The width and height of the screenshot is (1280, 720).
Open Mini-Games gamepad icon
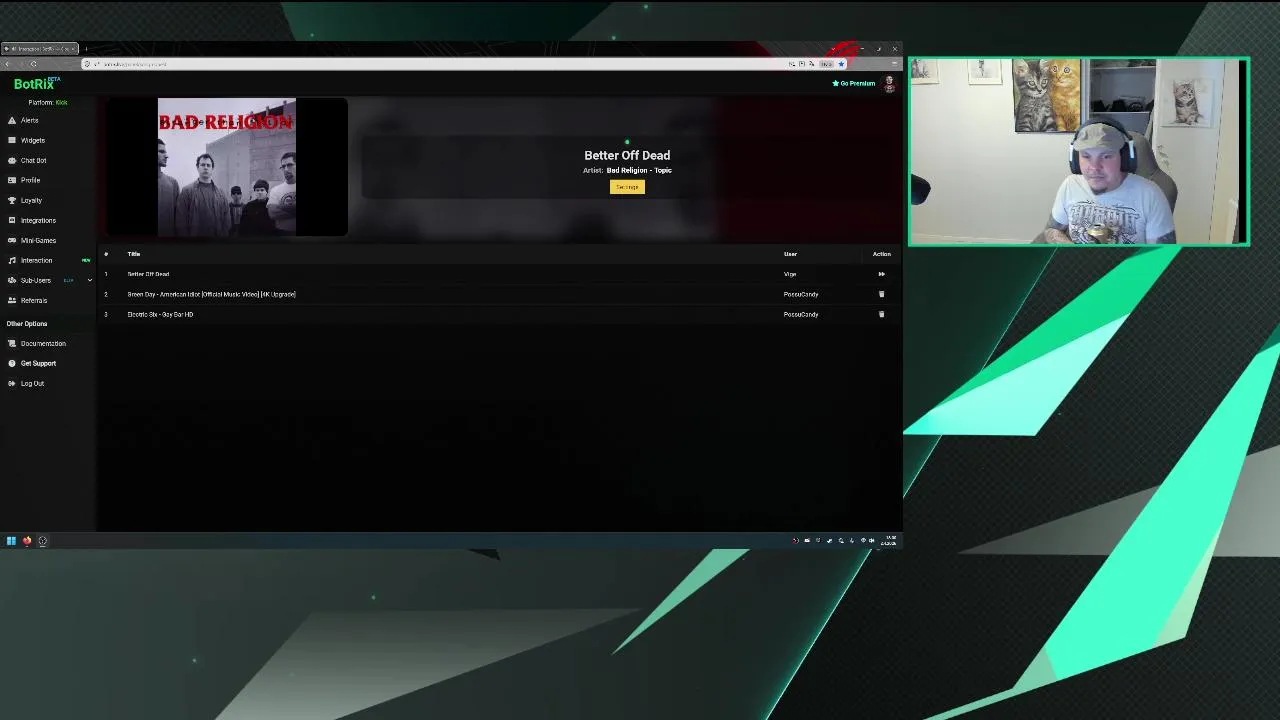pos(12,240)
